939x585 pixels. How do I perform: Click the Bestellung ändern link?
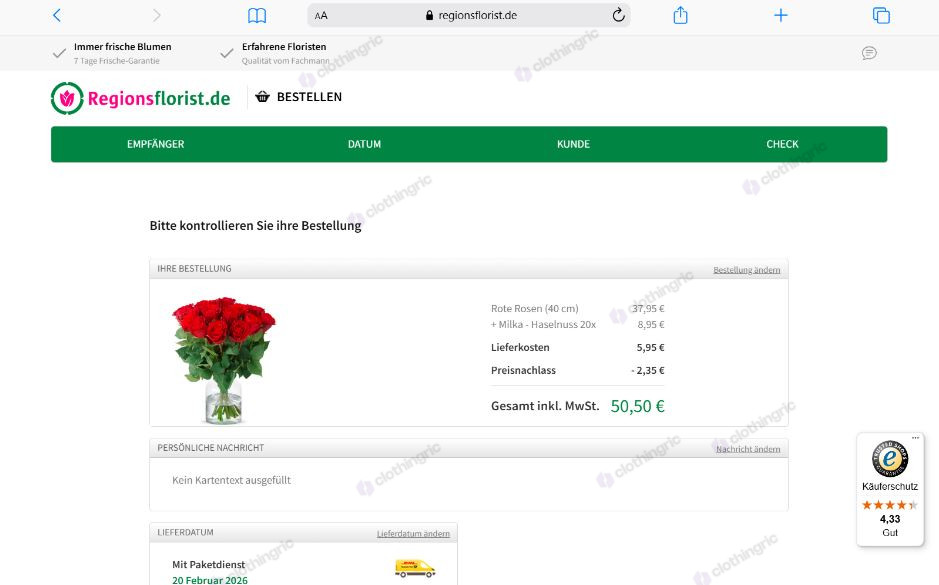pyautogui.click(x=747, y=270)
